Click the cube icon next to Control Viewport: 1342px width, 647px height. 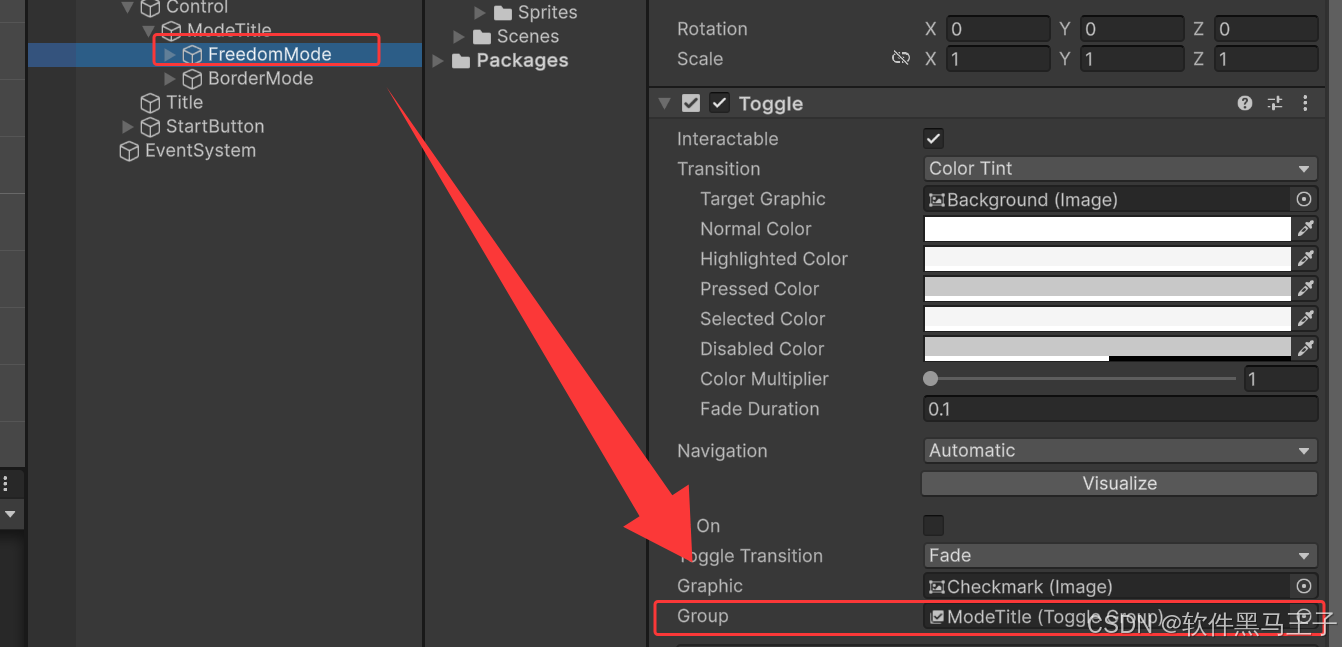pyautogui.click(x=150, y=7)
